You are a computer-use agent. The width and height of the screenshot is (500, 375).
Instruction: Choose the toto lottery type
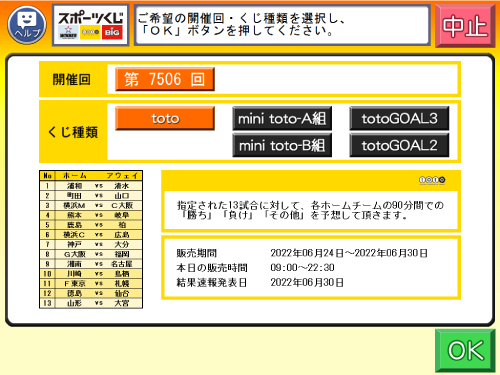(165, 118)
